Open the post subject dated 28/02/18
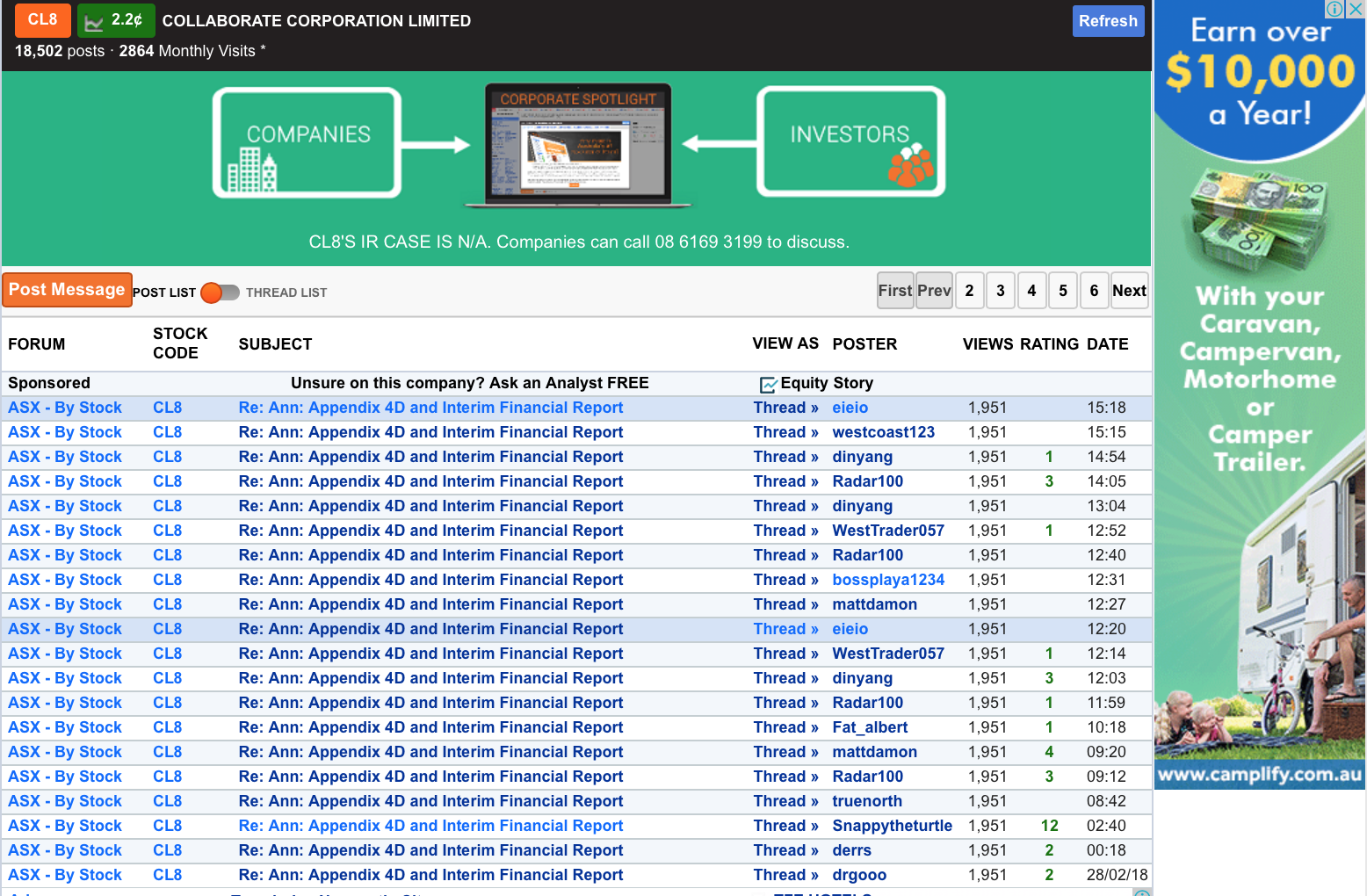Image resolution: width=1367 pixels, height=896 pixels. pos(430,875)
